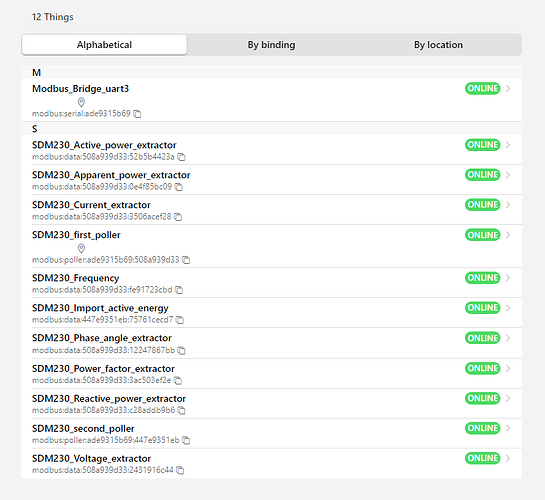Click UID text modbus:serial:ade9315b69
The width and height of the screenshot is (545, 500).
point(81,114)
